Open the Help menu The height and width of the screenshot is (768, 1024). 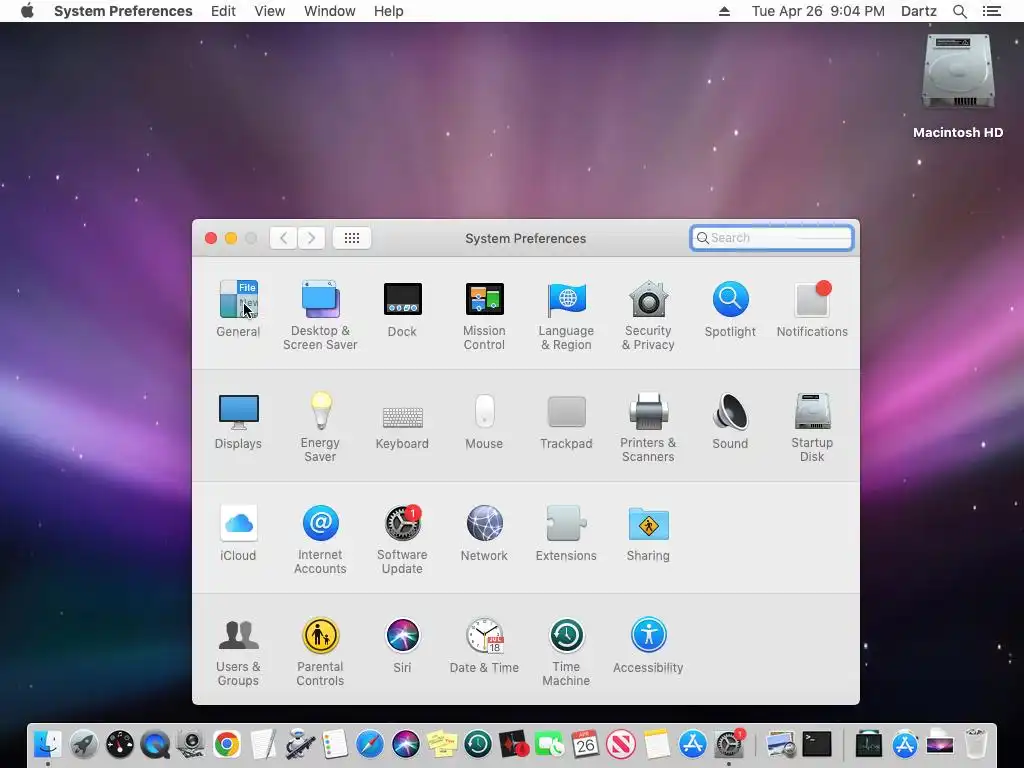(x=389, y=11)
